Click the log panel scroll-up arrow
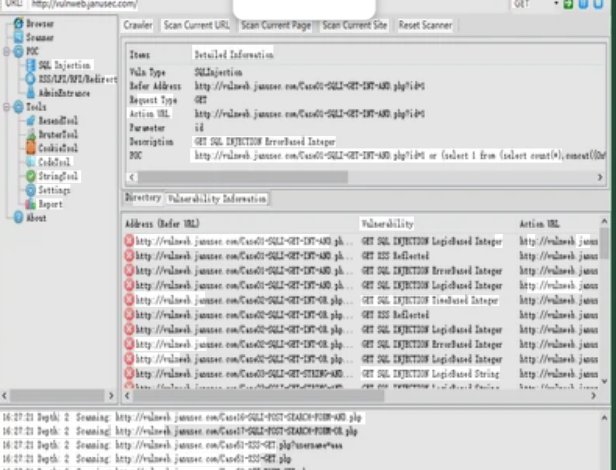Image resolution: width=616 pixels, height=470 pixels. [604, 417]
